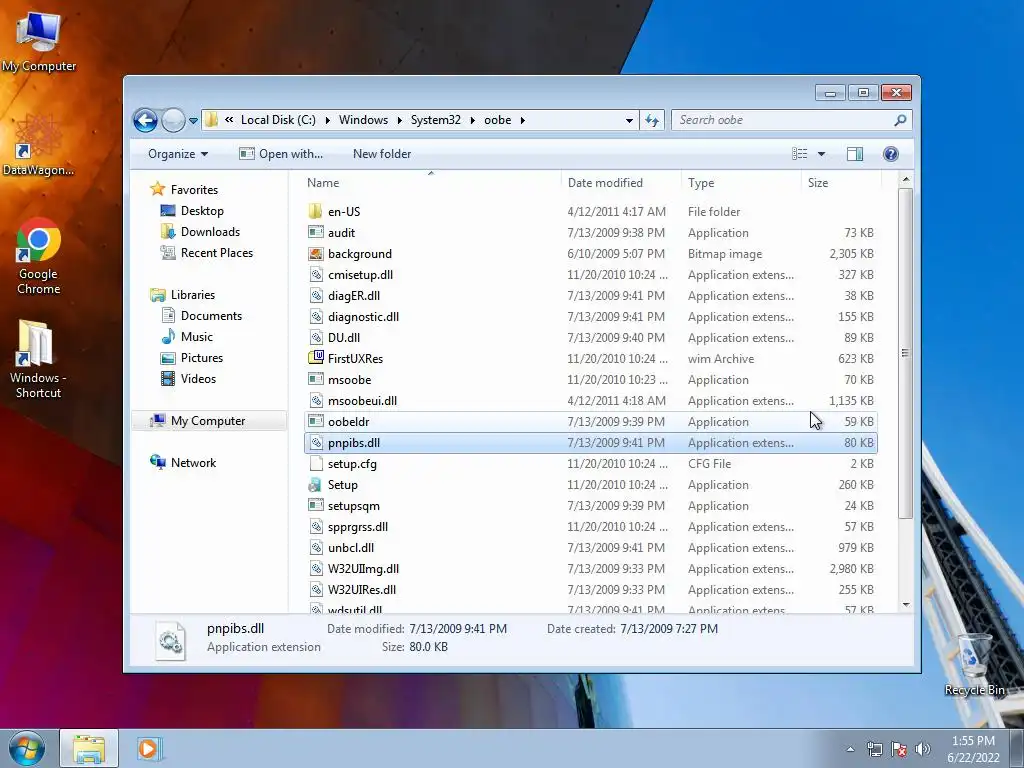Select the en-US folder icon

tap(316, 212)
